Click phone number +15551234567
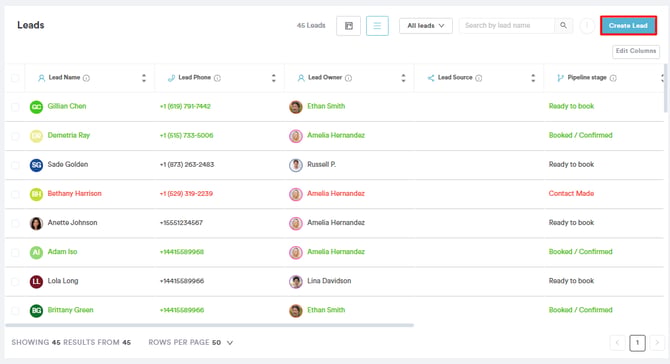This screenshot has height=364, width=670. pyautogui.click(x=181, y=223)
